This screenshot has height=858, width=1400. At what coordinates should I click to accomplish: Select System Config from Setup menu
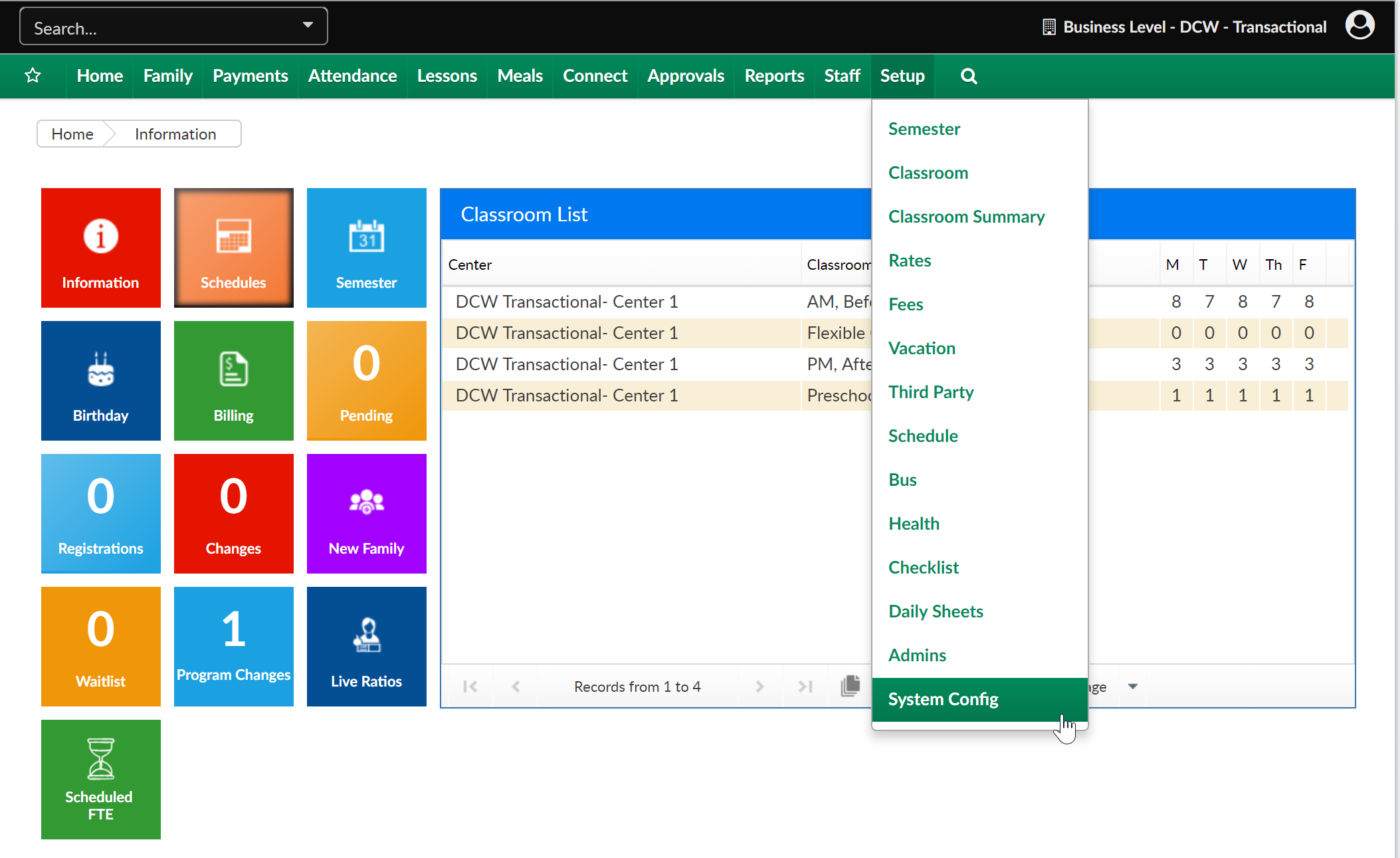[944, 699]
